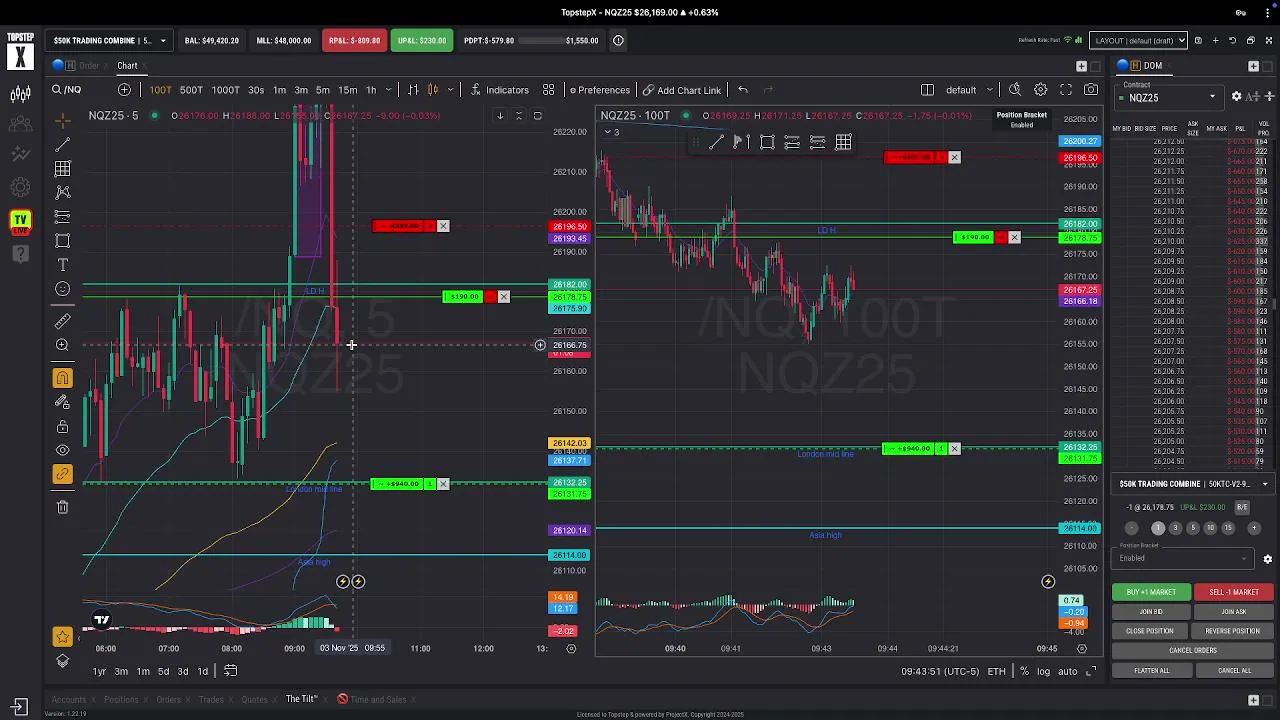Open the favorites star toolbar icon

click(x=62, y=636)
